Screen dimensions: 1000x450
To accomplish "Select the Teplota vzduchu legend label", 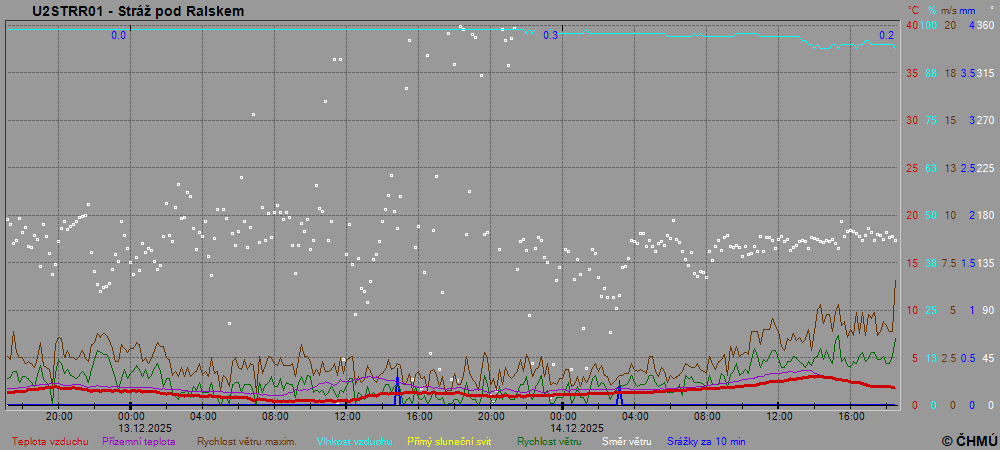I will click(x=50, y=441).
